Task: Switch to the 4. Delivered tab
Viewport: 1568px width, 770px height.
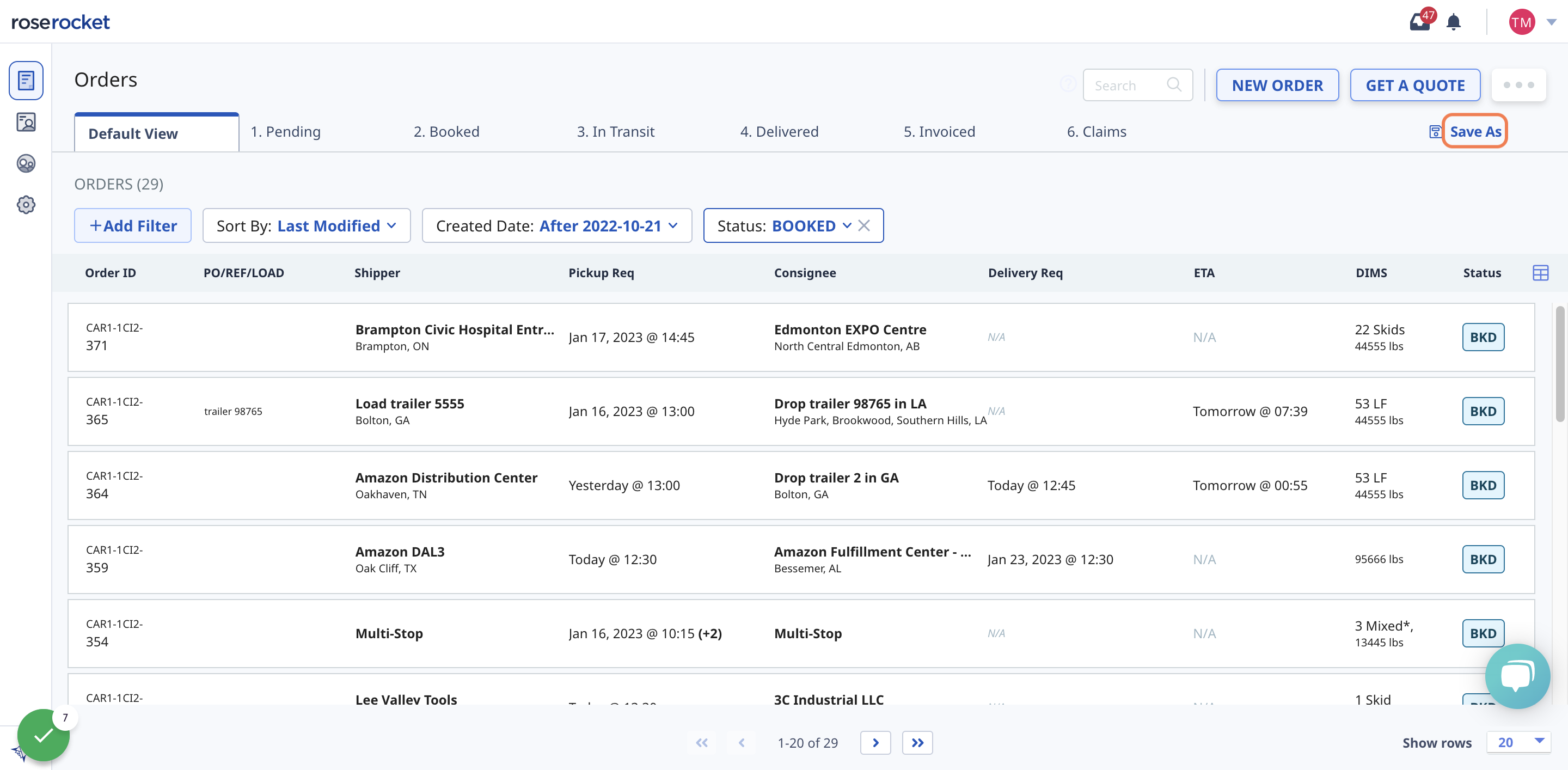Action: 779,131
